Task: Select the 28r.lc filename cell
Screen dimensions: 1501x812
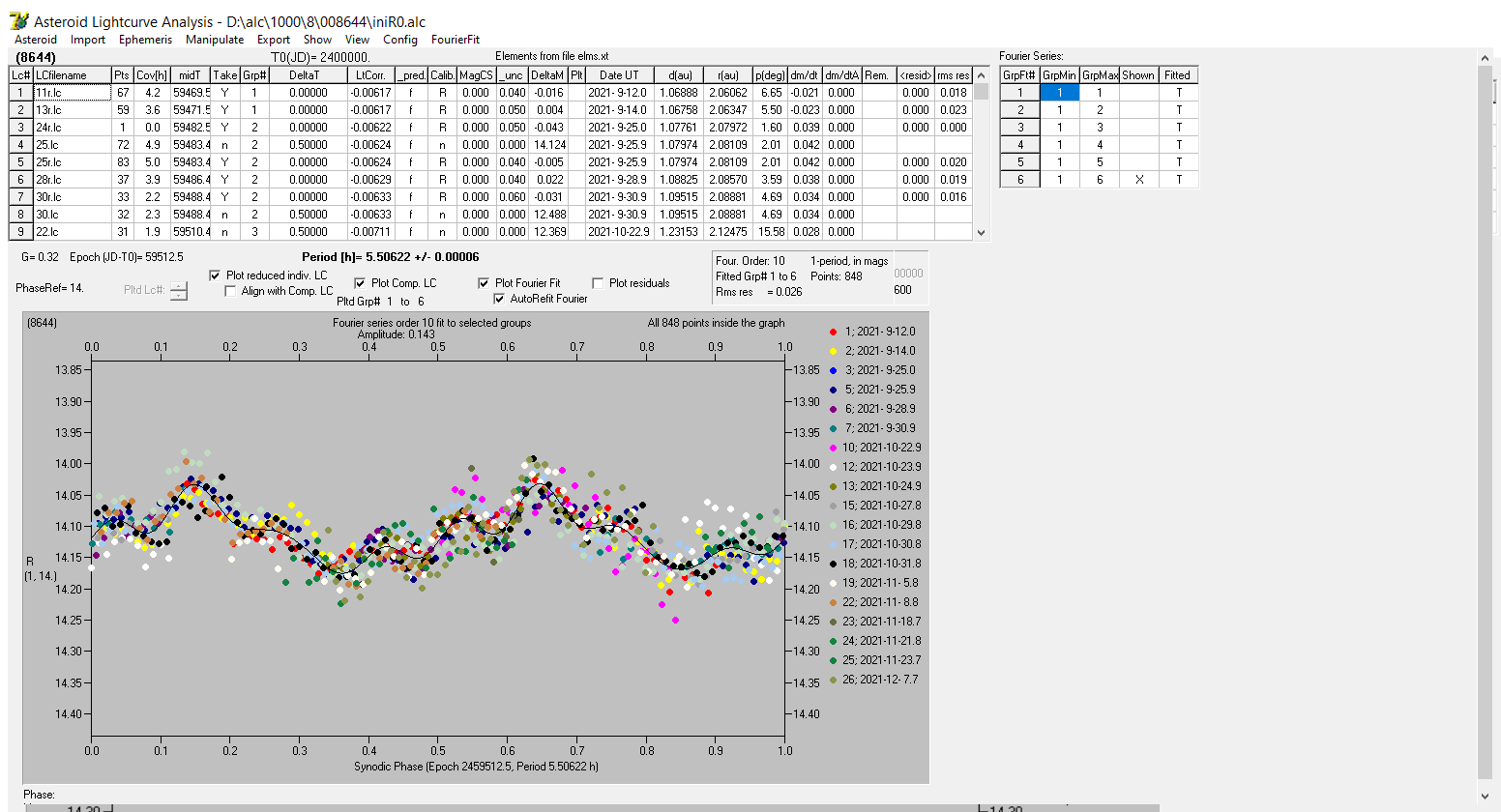Action: pos(72,180)
